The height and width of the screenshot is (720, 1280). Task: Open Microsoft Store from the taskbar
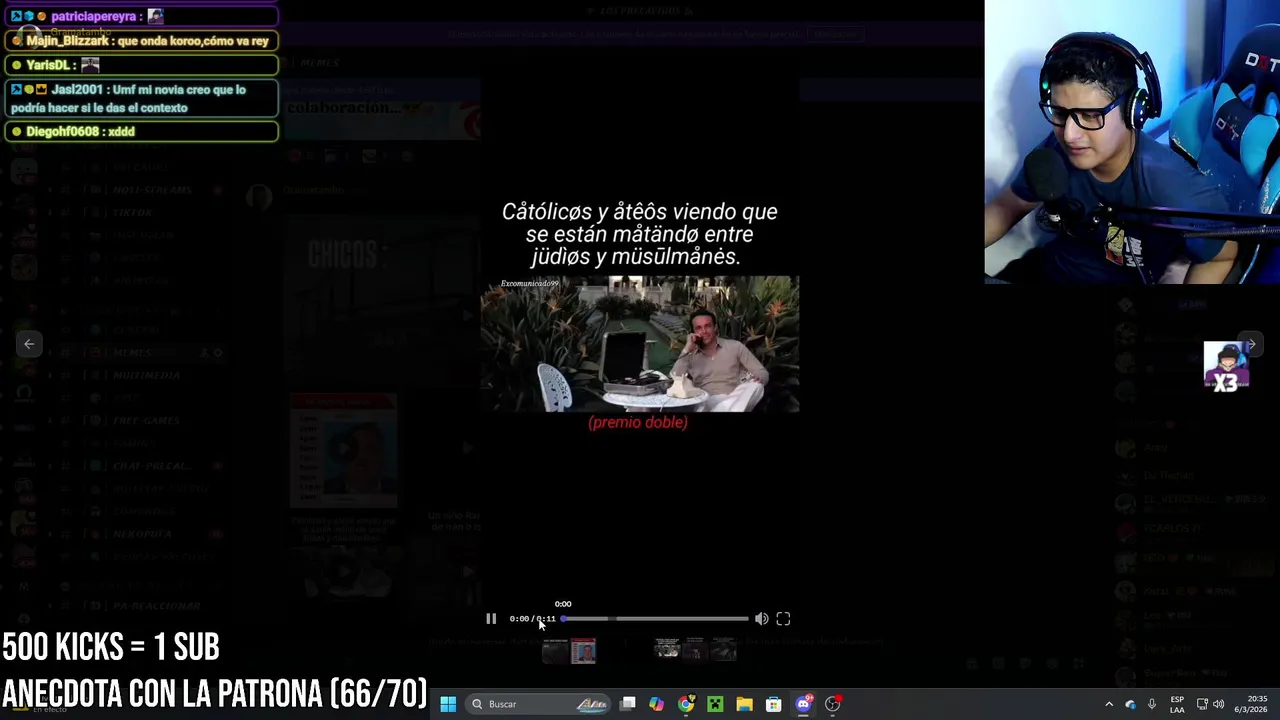(773, 704)
